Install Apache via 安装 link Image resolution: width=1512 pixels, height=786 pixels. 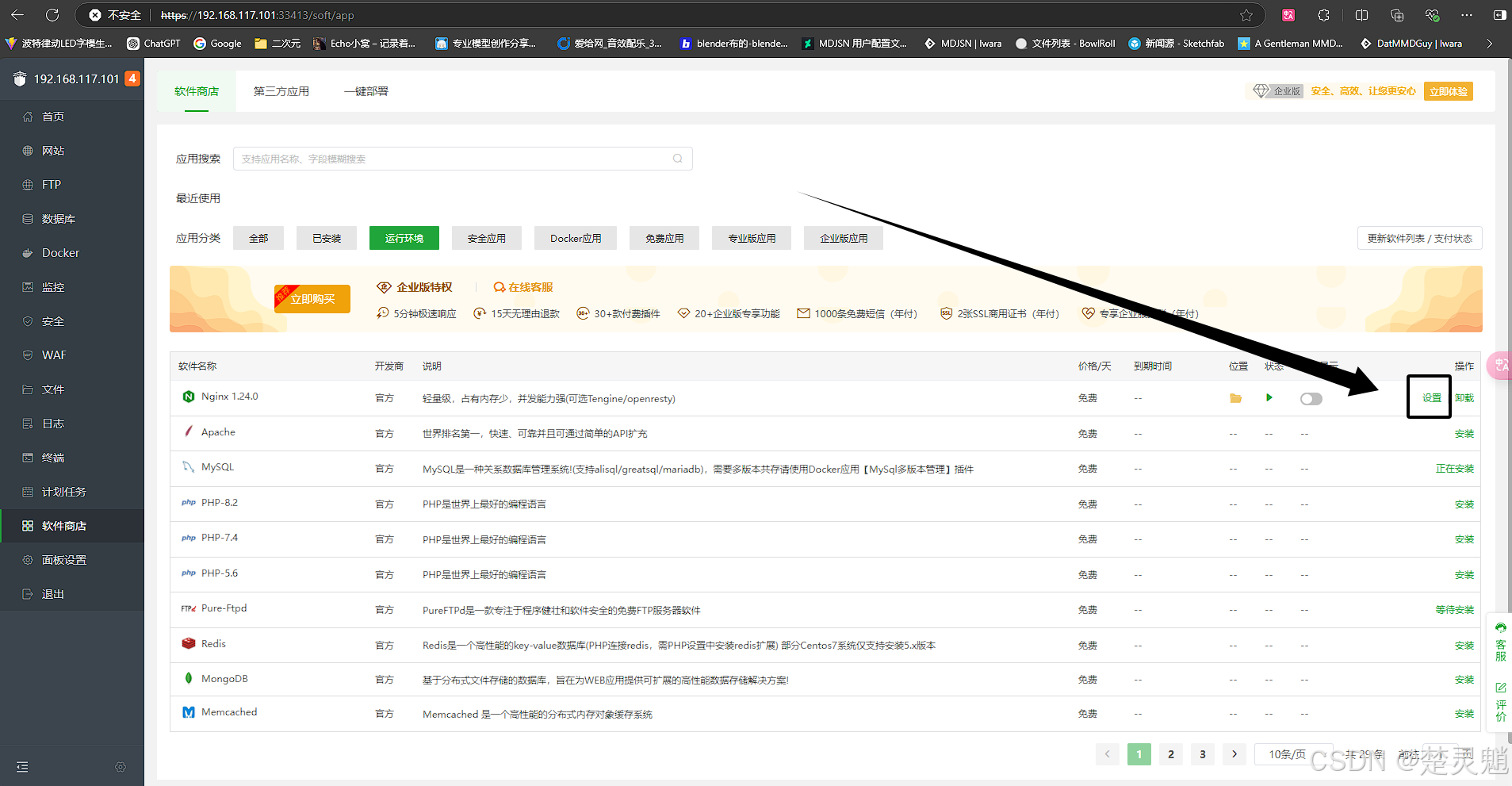click(1464, 434)
